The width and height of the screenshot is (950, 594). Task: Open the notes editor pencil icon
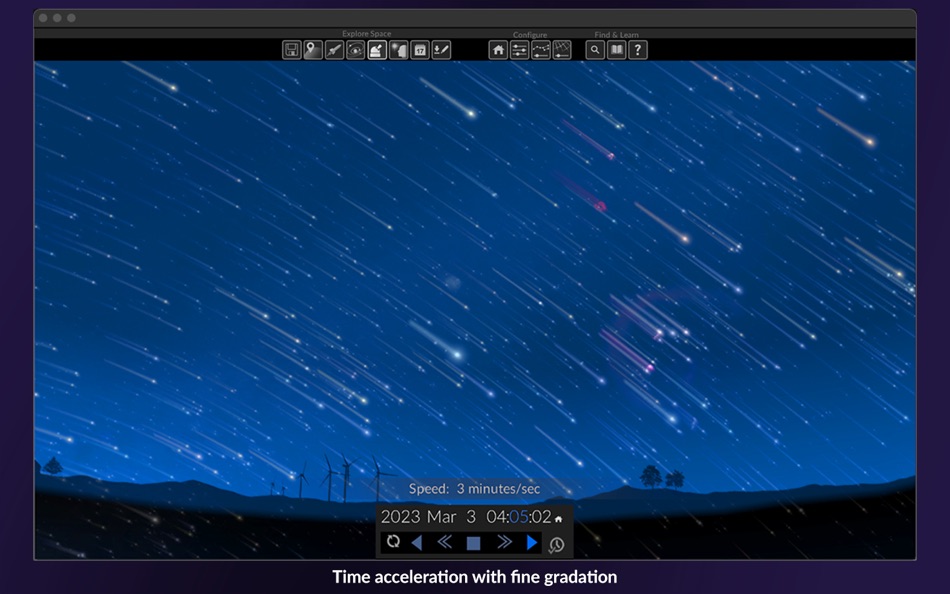(x=440, y=50)
